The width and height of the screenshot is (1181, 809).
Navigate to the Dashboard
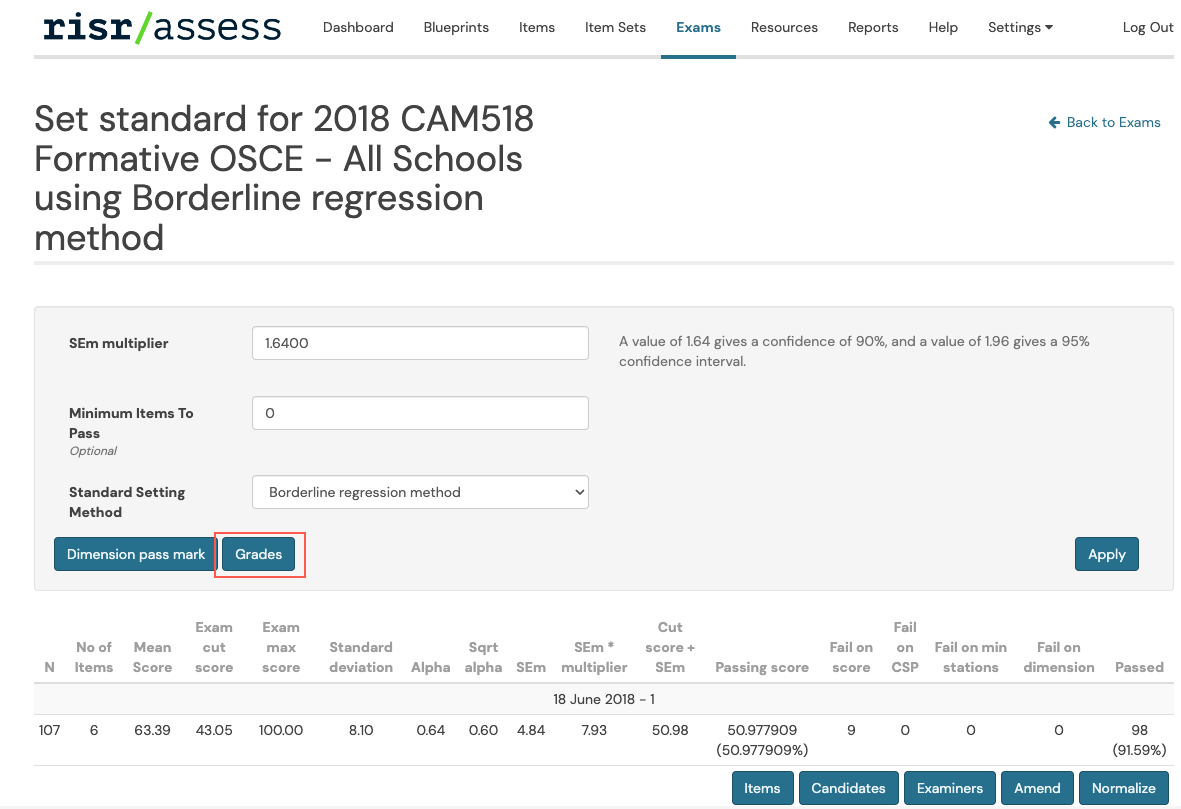click(358, 27)
